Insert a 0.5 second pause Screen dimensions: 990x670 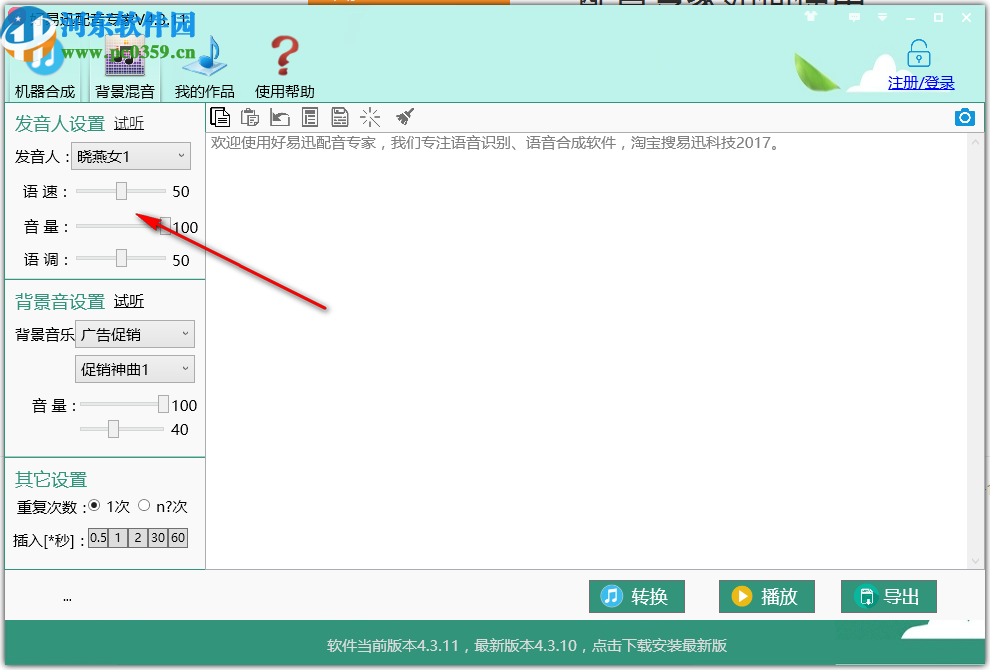pos(98,538)
